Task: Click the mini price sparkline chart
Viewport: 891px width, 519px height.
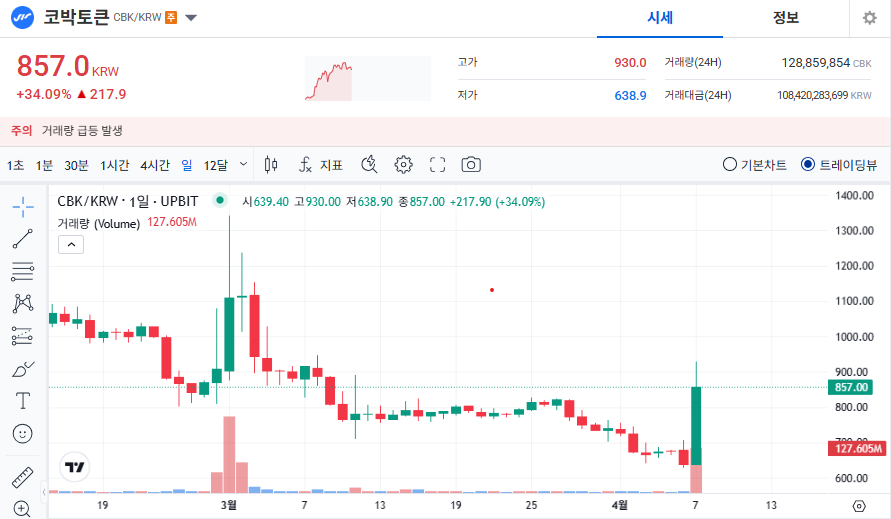Action: (368, 78)
